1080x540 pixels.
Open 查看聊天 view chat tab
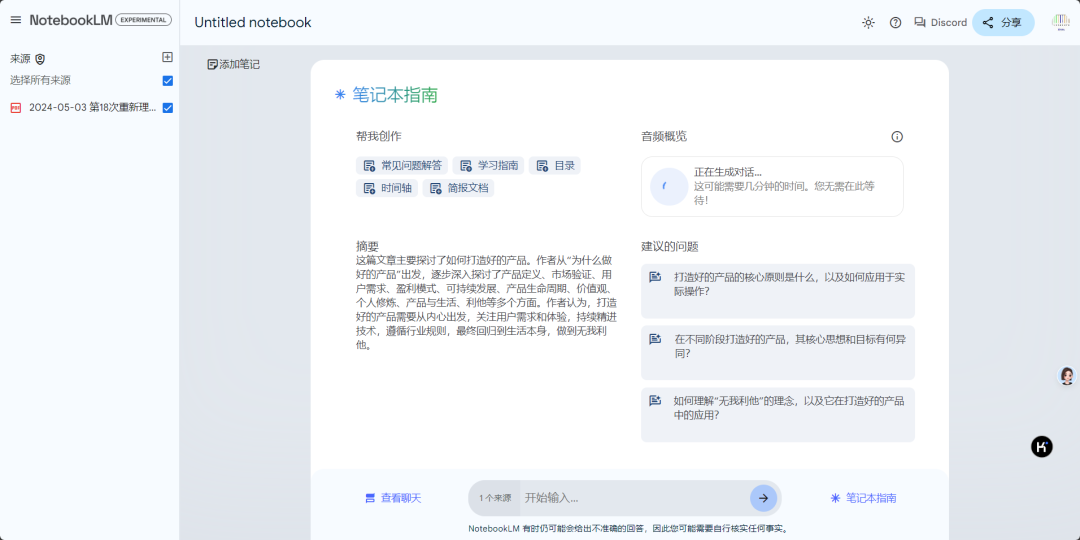click(x=393, y=498)
